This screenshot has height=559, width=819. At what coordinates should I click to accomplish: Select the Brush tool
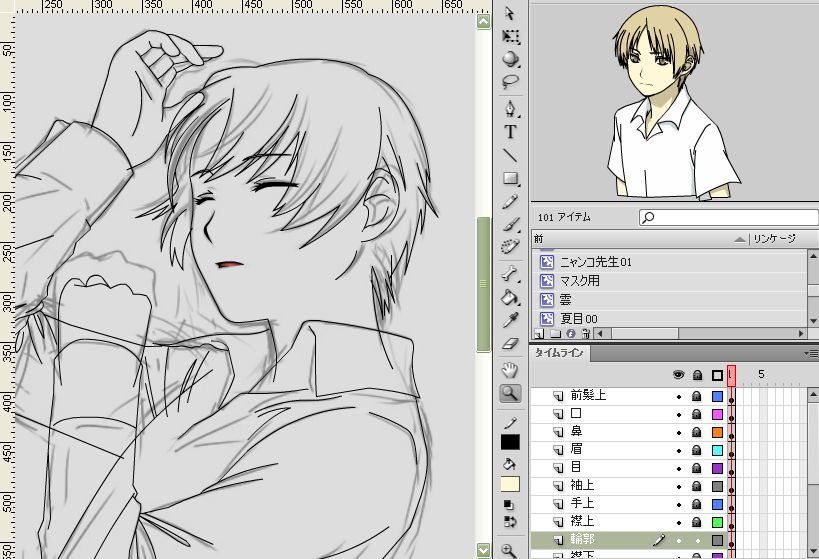(x=510, y=225)
